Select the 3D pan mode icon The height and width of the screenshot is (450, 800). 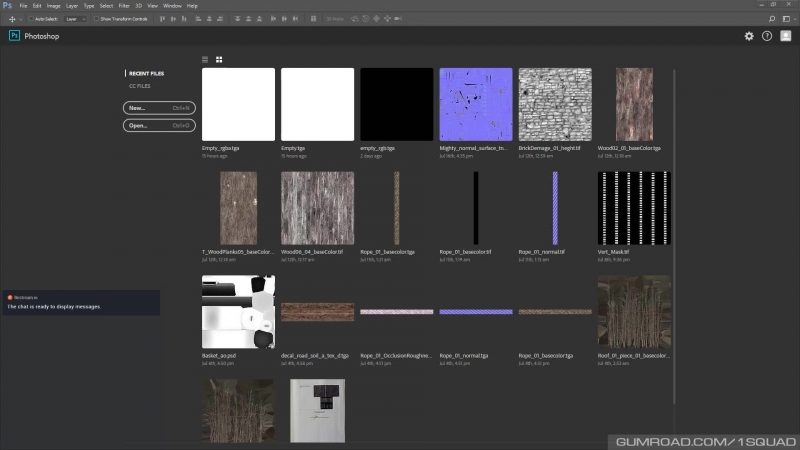coord(377,19)
